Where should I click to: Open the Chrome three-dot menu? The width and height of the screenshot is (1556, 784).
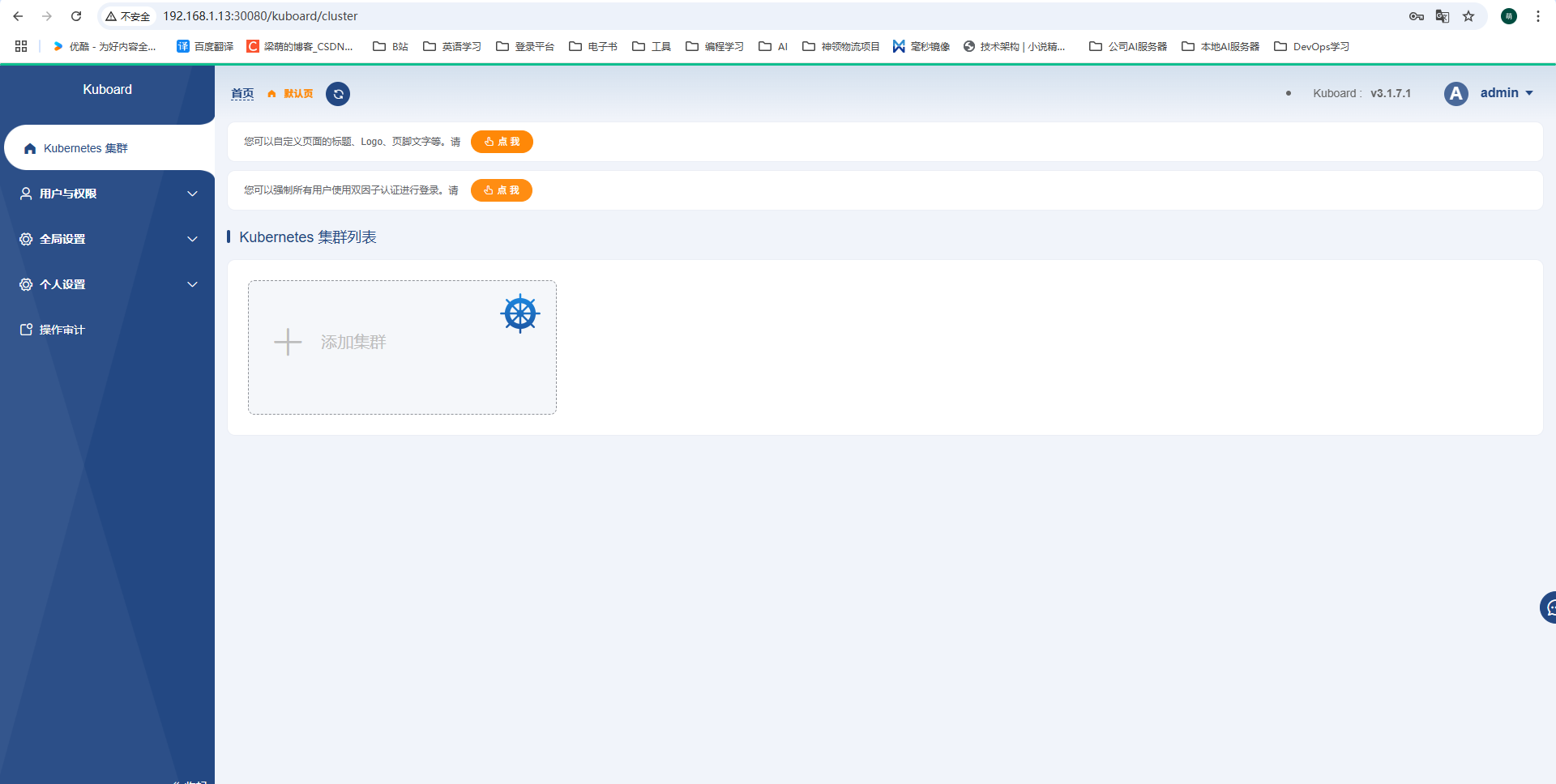click(1538, 16)
